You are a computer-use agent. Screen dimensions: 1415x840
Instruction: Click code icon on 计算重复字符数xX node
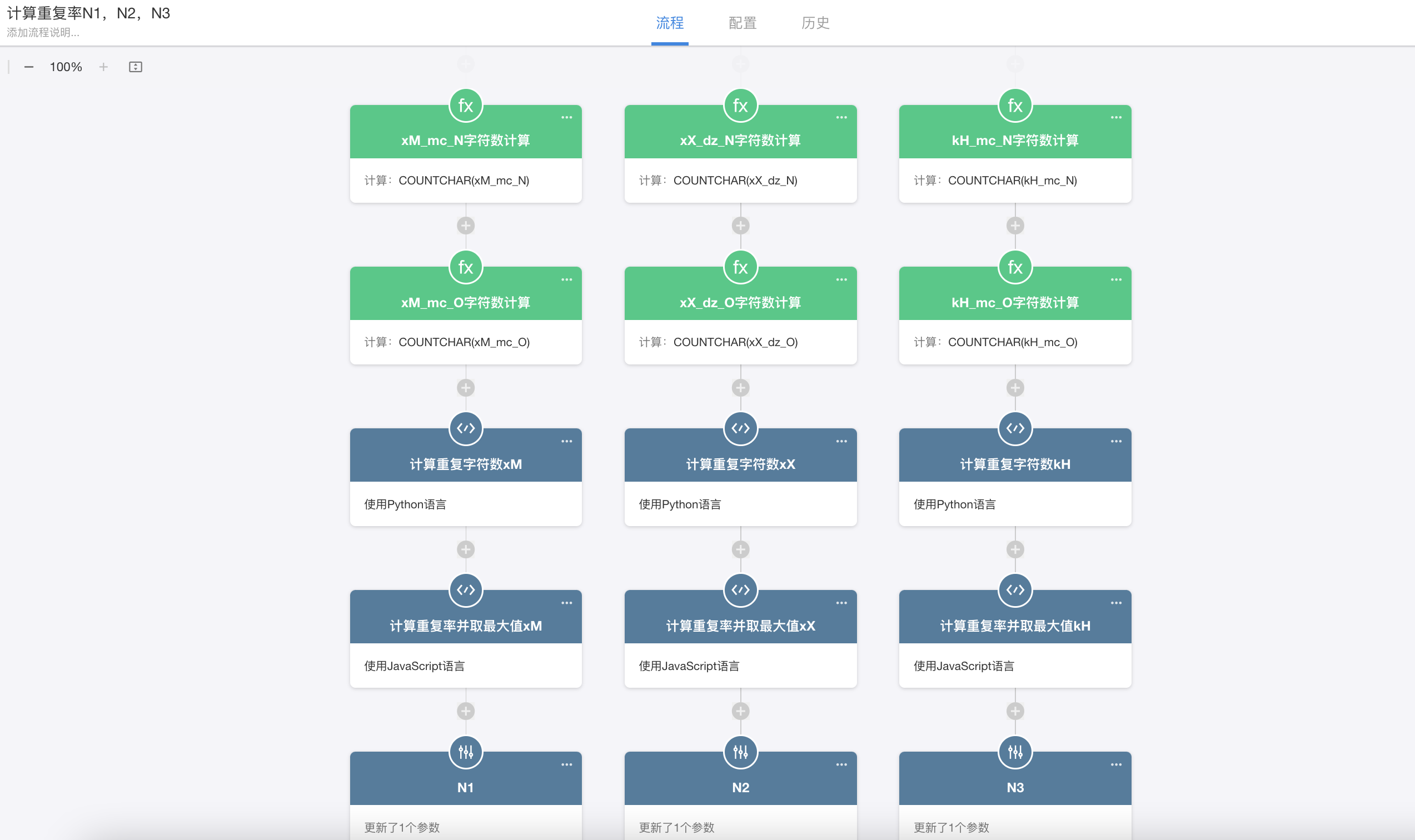pyautogui.click(x=740, y=428)
